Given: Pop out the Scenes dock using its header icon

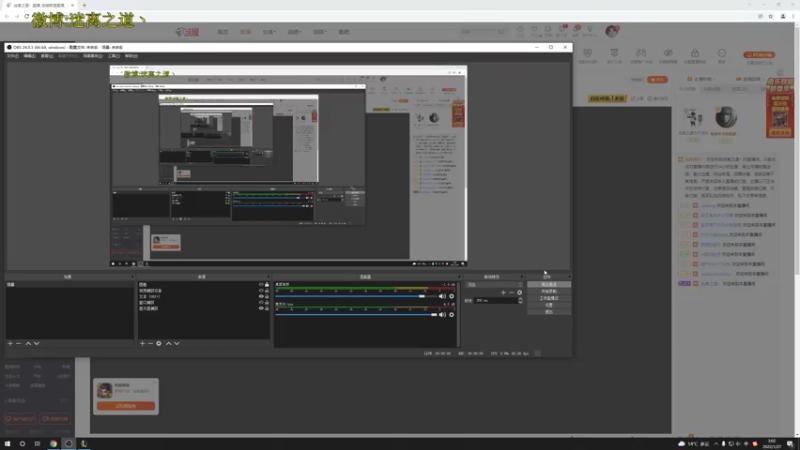Looking at the screenshot, I should click(132, 277).
